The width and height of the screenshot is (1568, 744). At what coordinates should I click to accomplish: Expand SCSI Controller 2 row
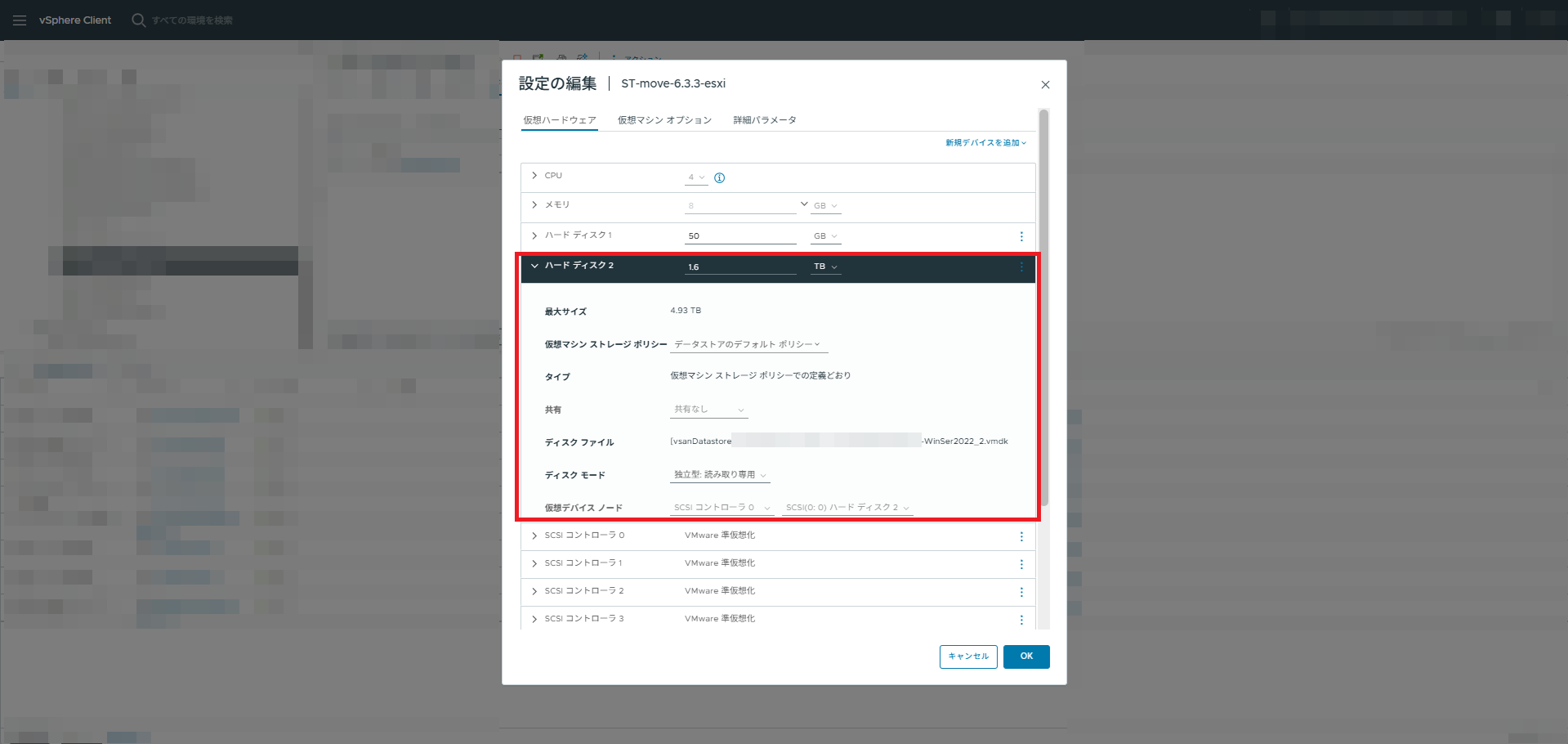[x=534, y=591]
